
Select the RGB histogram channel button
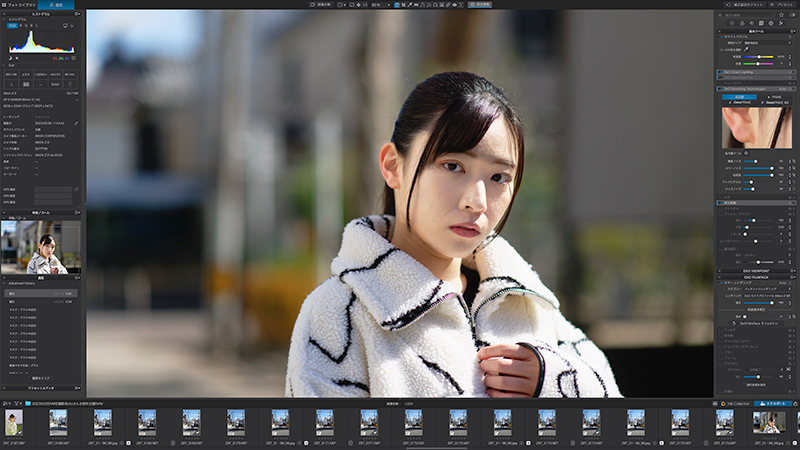click(x=12, y=25)
